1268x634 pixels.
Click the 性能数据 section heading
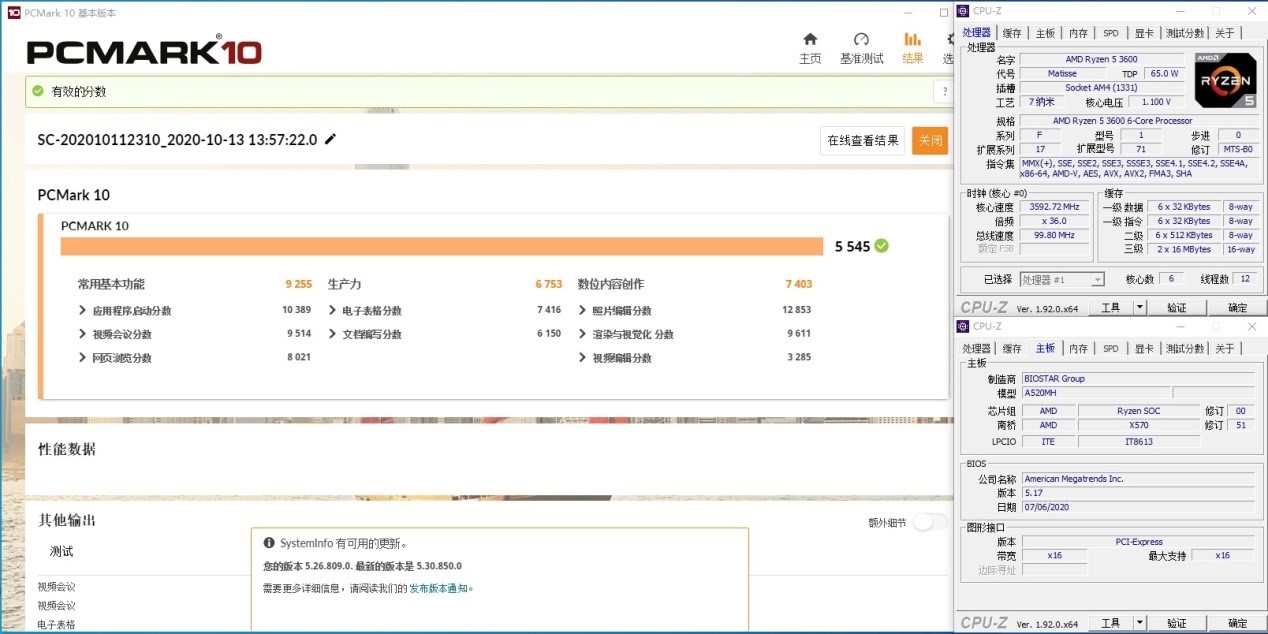[x=67, y=450]
